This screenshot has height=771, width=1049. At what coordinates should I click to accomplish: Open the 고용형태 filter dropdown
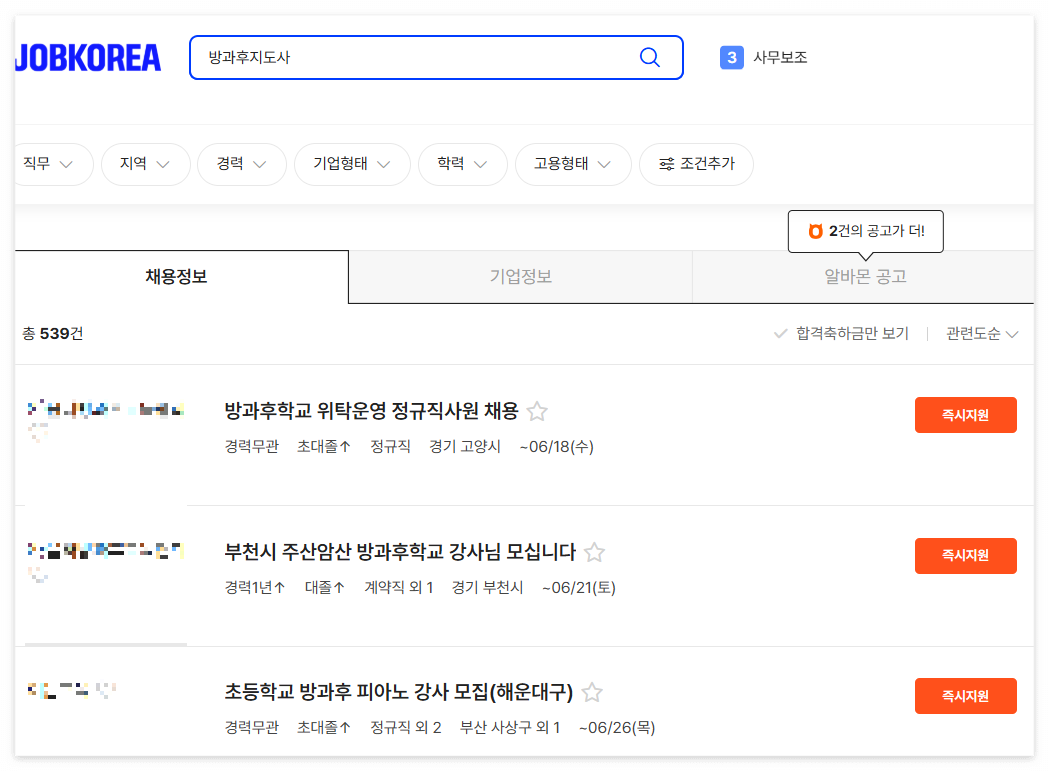click(x=573, y=164)
